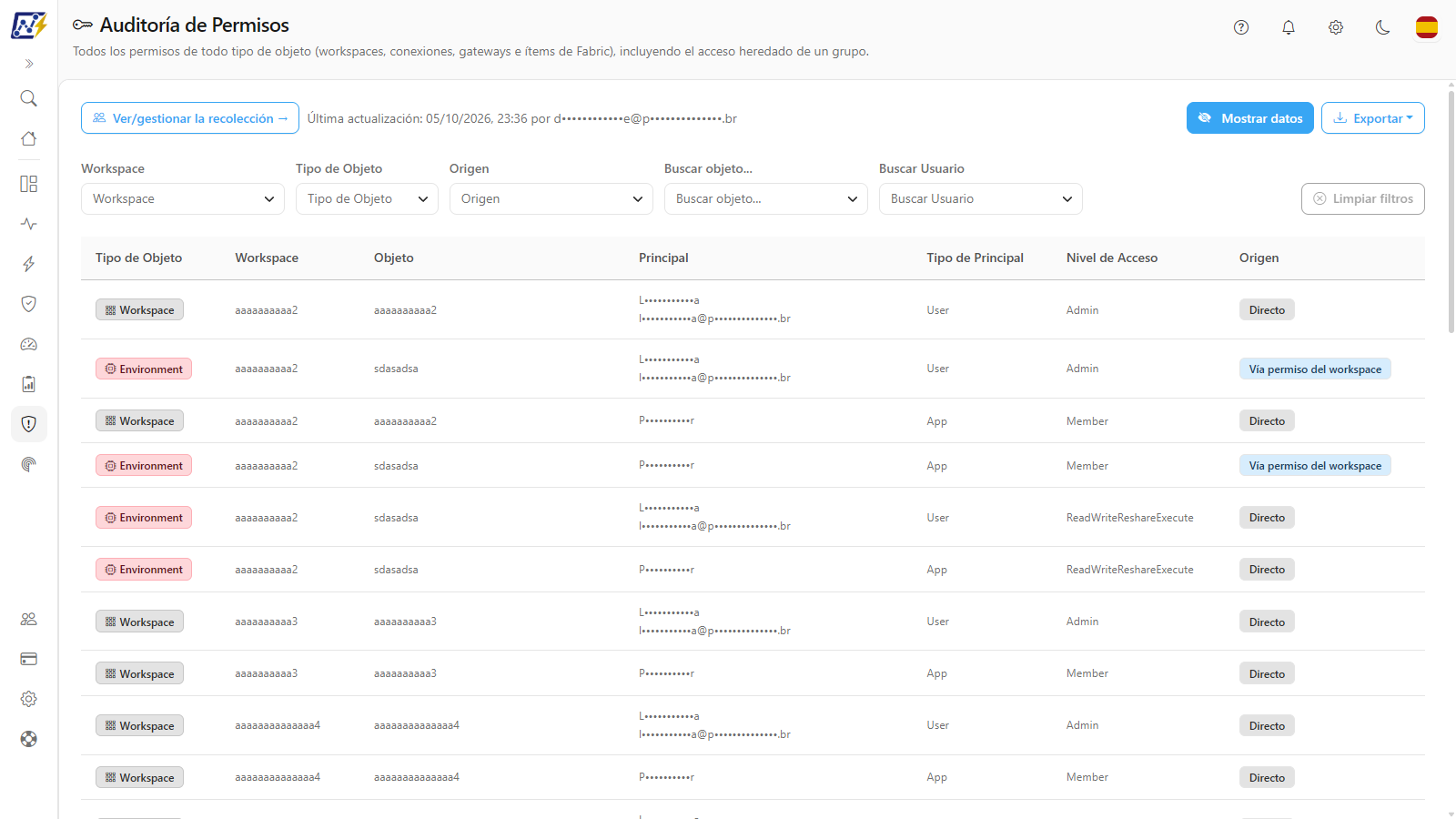This screenshot has height=819, width=1456.
Task: Toggle dark mode moon icon
Action: [x=1383, y=27]
